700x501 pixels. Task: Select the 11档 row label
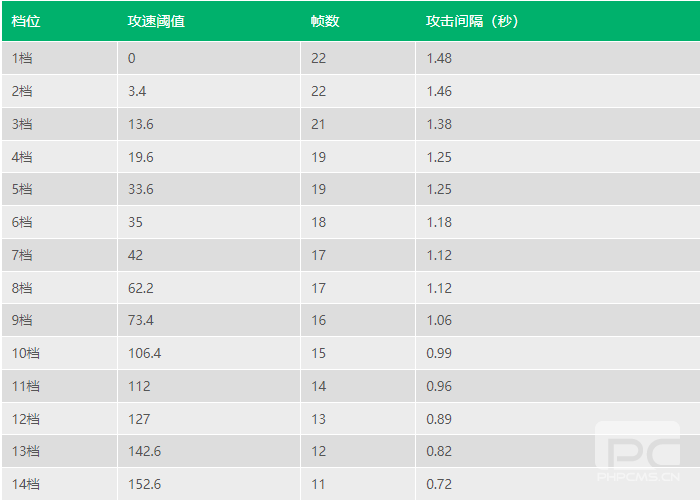click(x=26, y=386)
